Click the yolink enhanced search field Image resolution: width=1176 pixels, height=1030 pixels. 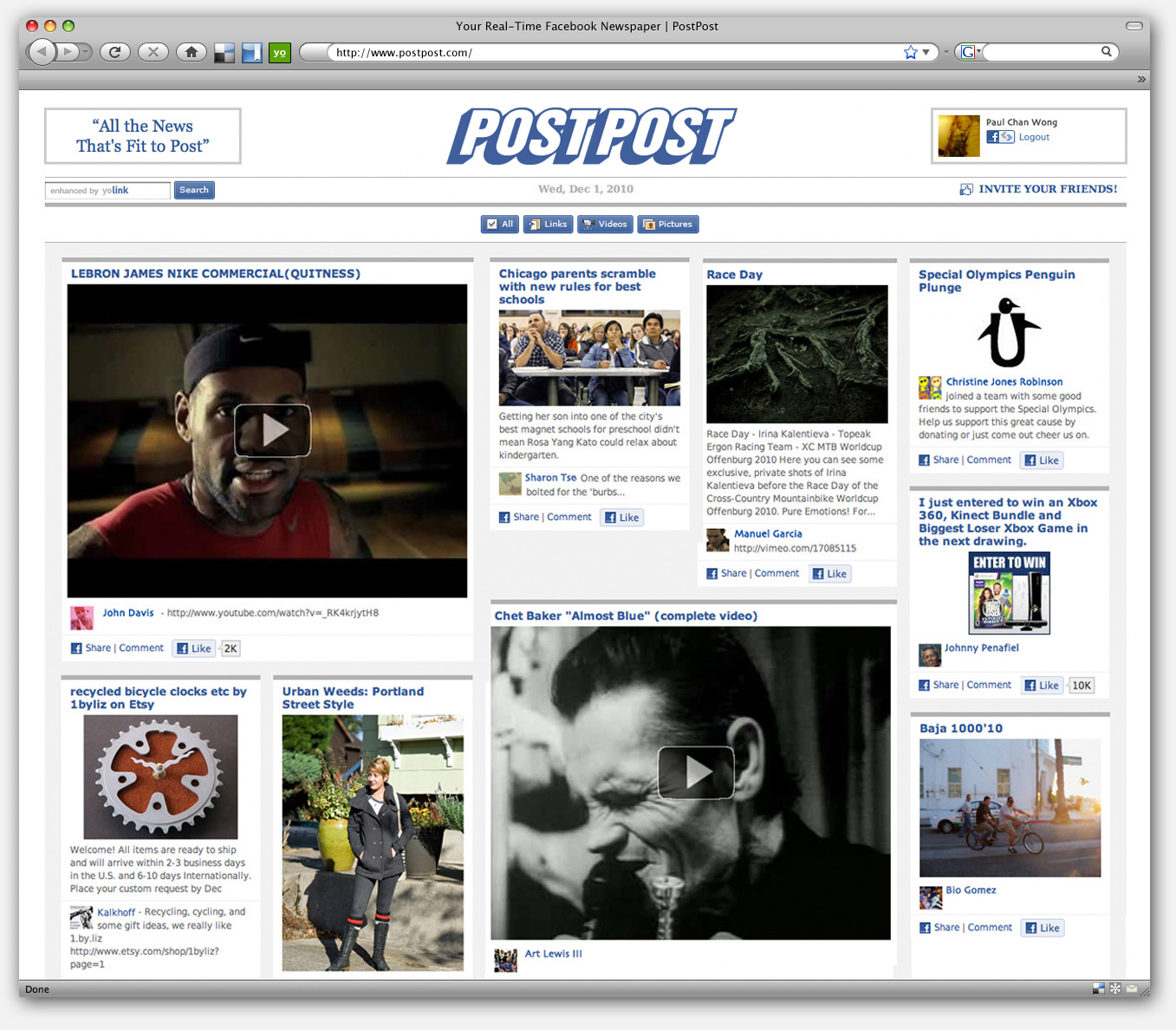coord(107,190)
